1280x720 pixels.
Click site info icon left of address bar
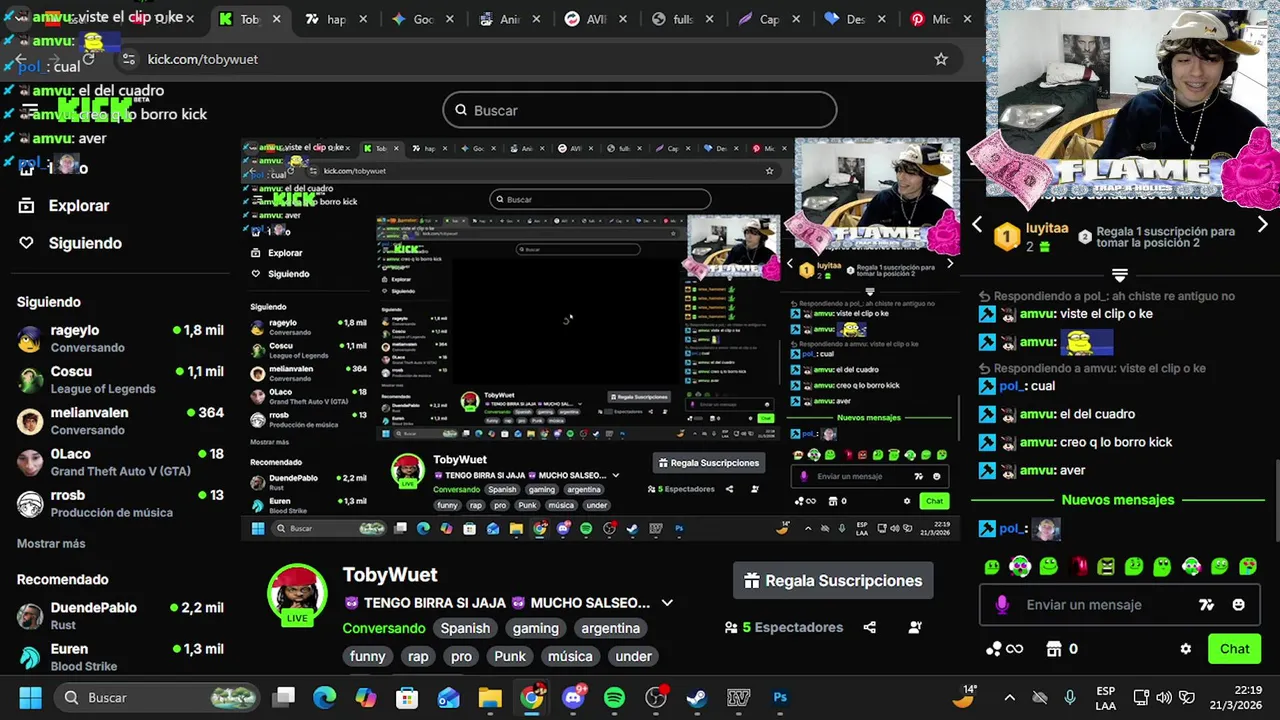128,59
